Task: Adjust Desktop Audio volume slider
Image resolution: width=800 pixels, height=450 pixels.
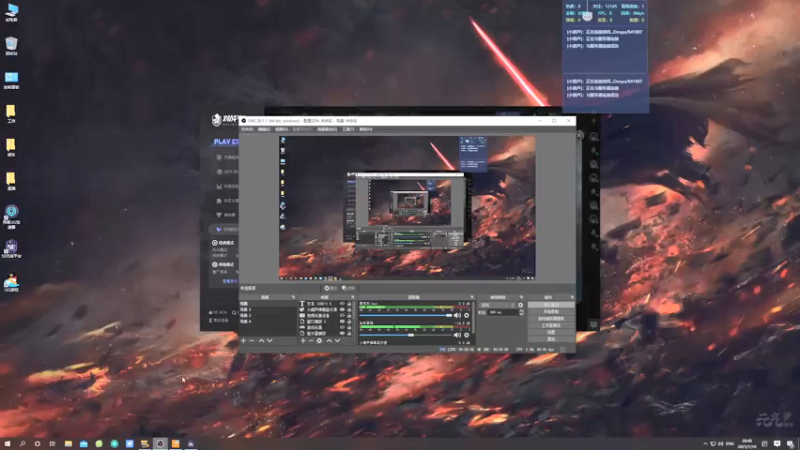Action: [406, 335]
